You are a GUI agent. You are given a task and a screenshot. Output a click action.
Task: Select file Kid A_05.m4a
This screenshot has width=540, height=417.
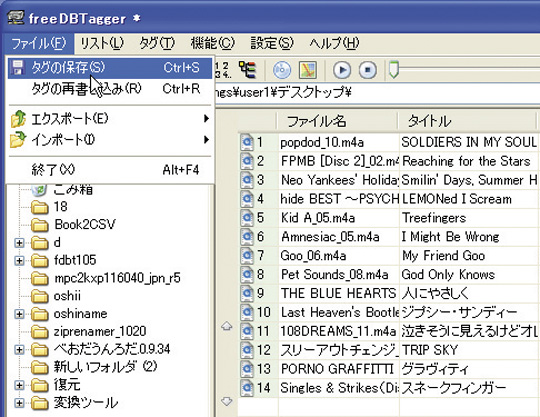point(318,218)
